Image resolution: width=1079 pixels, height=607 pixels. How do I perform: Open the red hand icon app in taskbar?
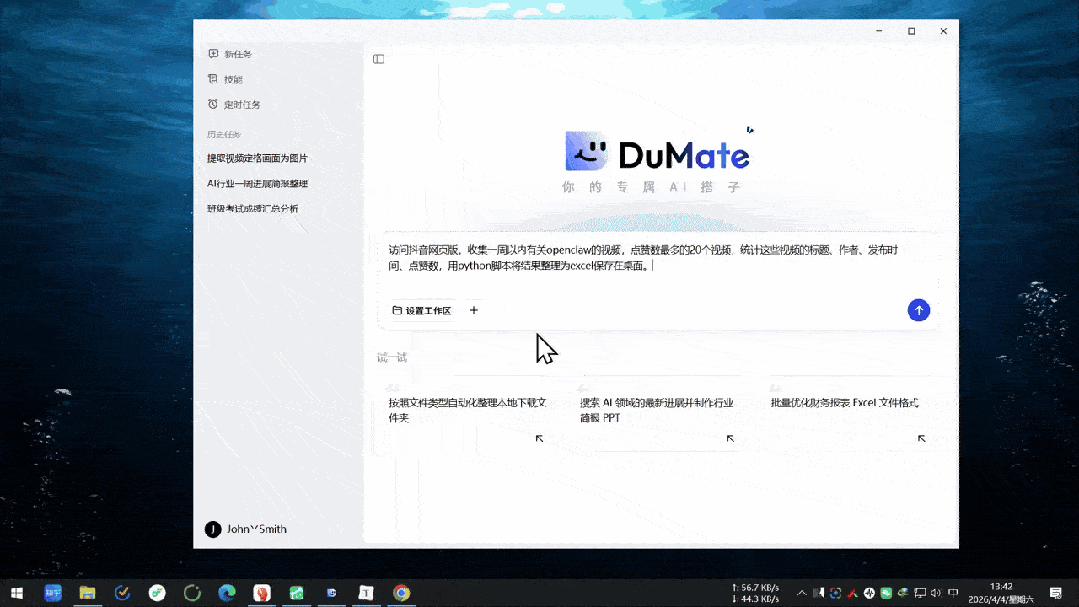[262, 593]
